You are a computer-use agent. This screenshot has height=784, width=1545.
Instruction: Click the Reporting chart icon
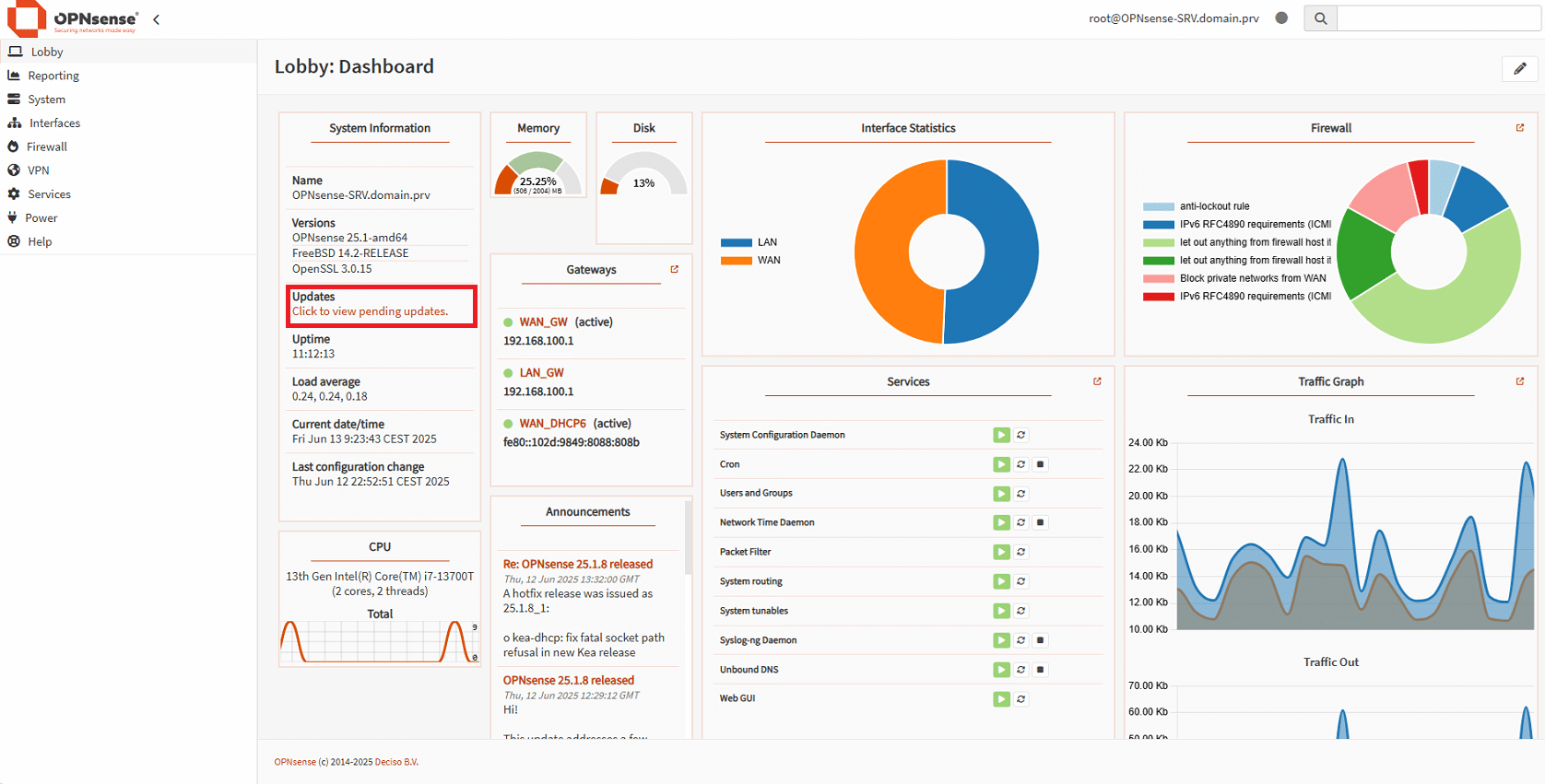(14, 76)
